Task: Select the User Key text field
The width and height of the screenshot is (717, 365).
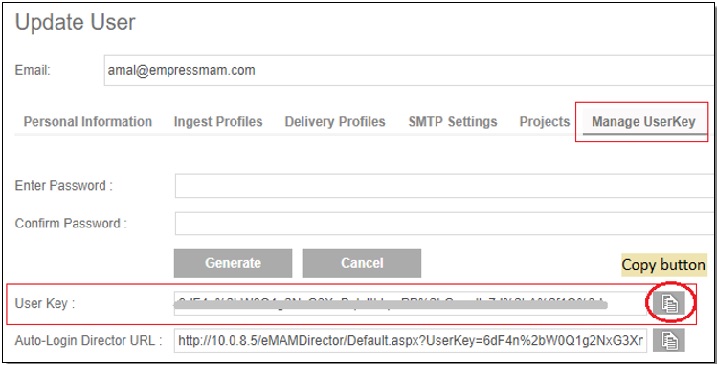Action: [x=410, y=303]
